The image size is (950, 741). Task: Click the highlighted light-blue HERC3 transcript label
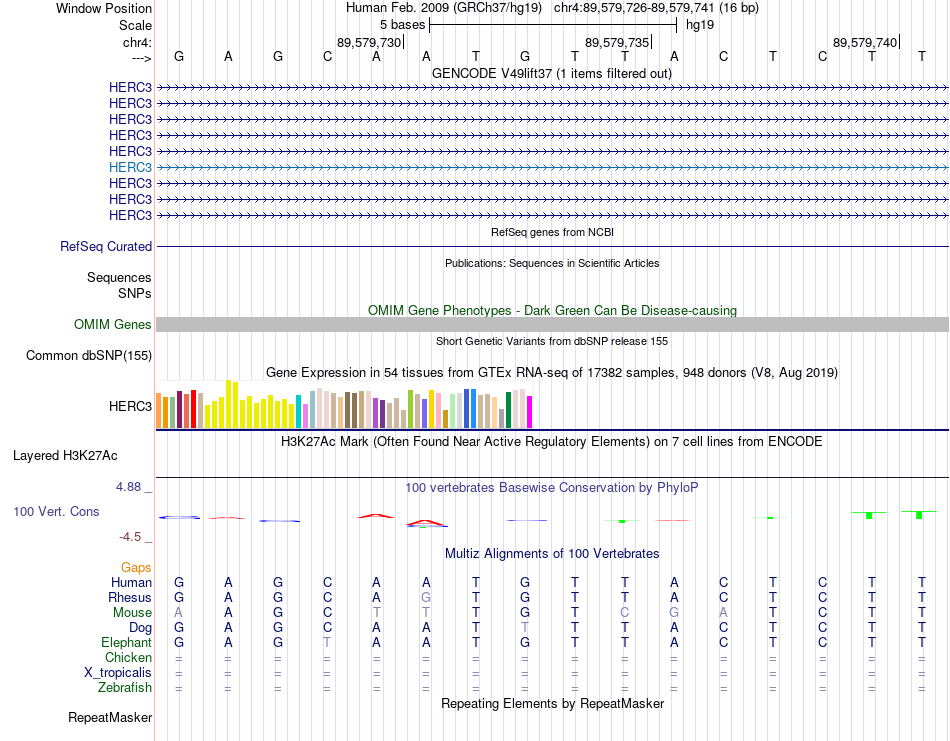[130, 167]
